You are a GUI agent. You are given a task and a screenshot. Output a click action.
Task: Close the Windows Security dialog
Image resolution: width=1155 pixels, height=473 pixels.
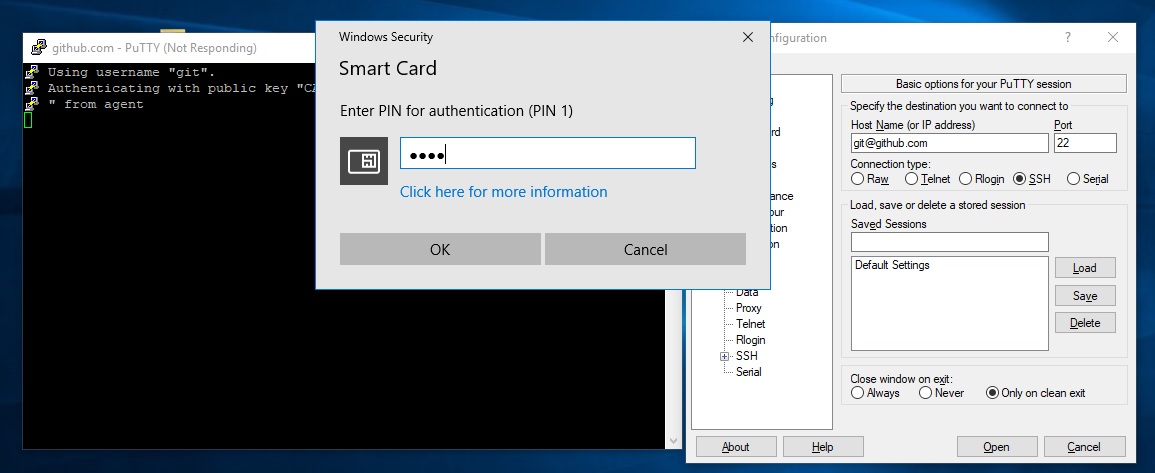pyautogui.click(x=748, y=37)
